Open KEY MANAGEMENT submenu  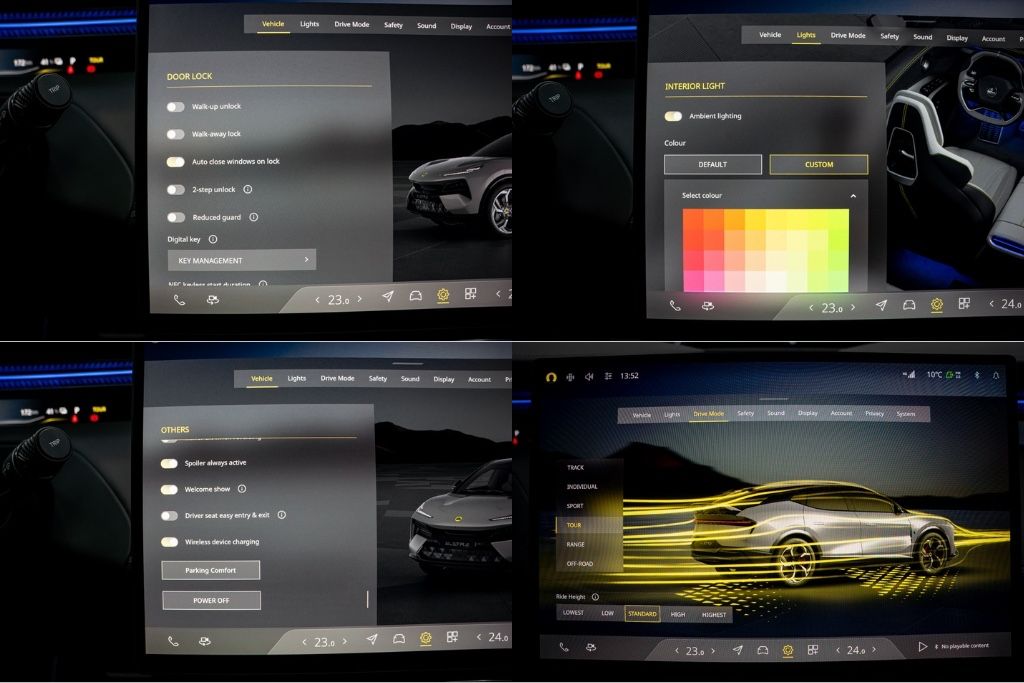[x=241, y=260]
